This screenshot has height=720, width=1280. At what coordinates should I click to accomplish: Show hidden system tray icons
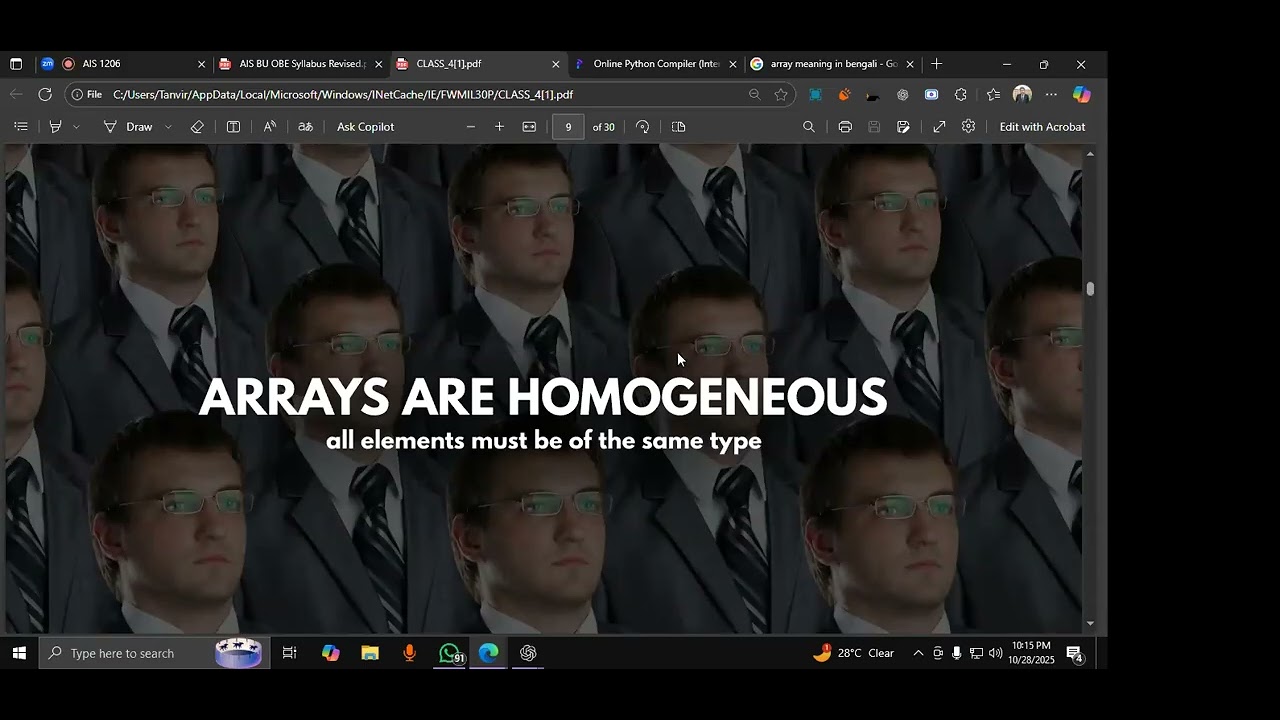(918, 653)
